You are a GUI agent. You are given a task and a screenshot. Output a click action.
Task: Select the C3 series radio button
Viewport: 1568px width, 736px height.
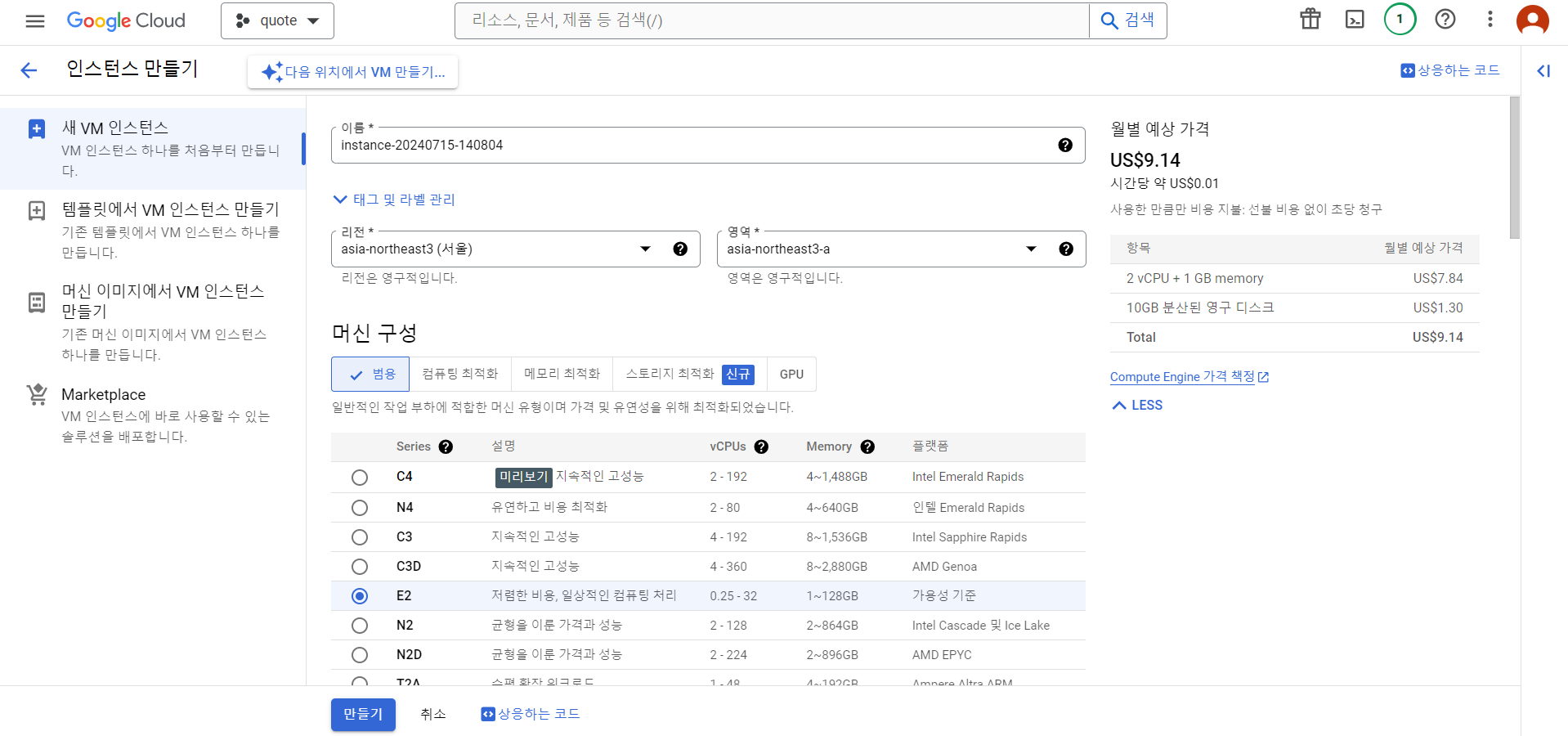pos(360,537)
